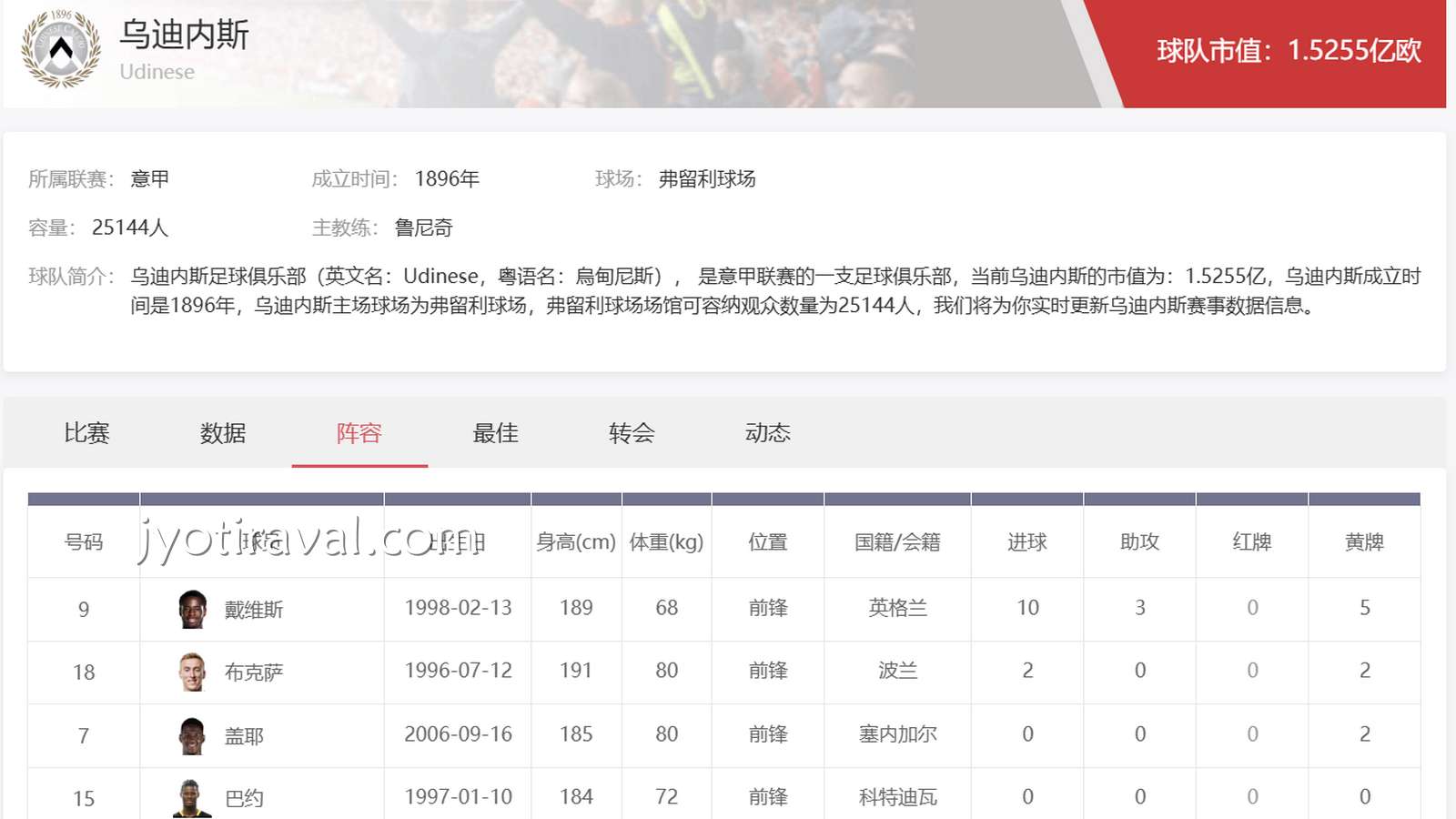Click birthdate 1998-02-13
This screenshot has height=819, width=1456.
click(x=458, y=608)
